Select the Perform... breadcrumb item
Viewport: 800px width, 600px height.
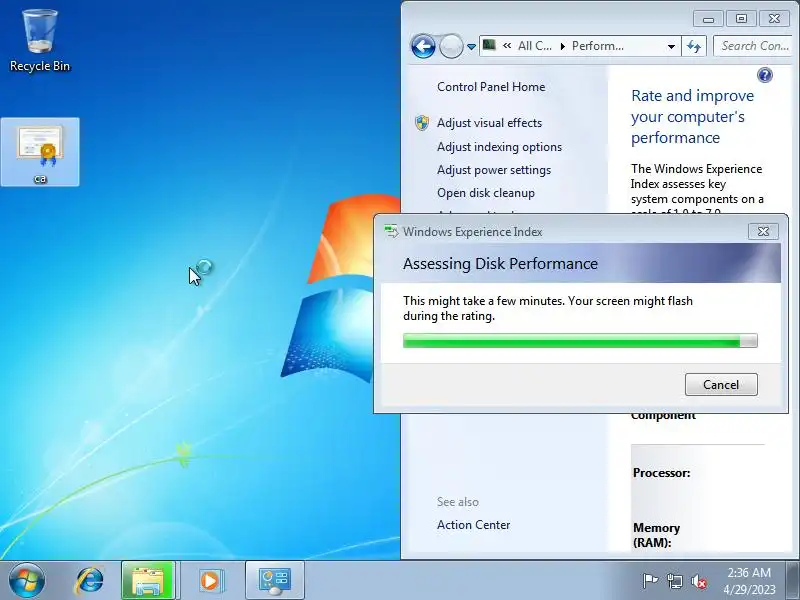point(597,46)
